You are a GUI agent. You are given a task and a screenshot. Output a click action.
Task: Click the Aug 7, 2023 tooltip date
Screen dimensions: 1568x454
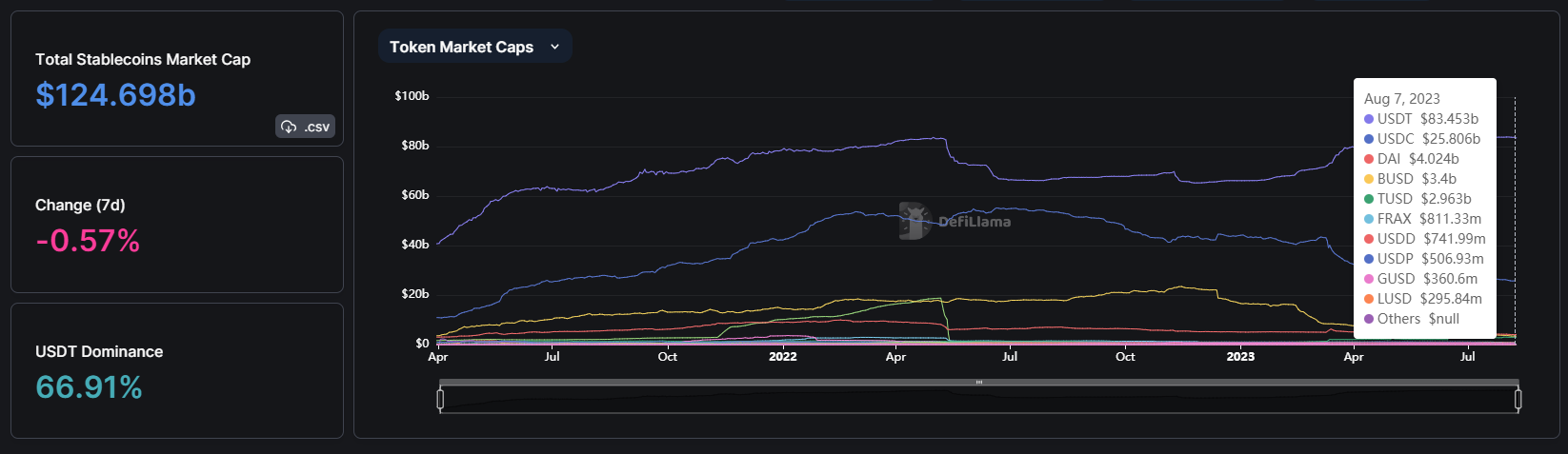click(1401, 99)
